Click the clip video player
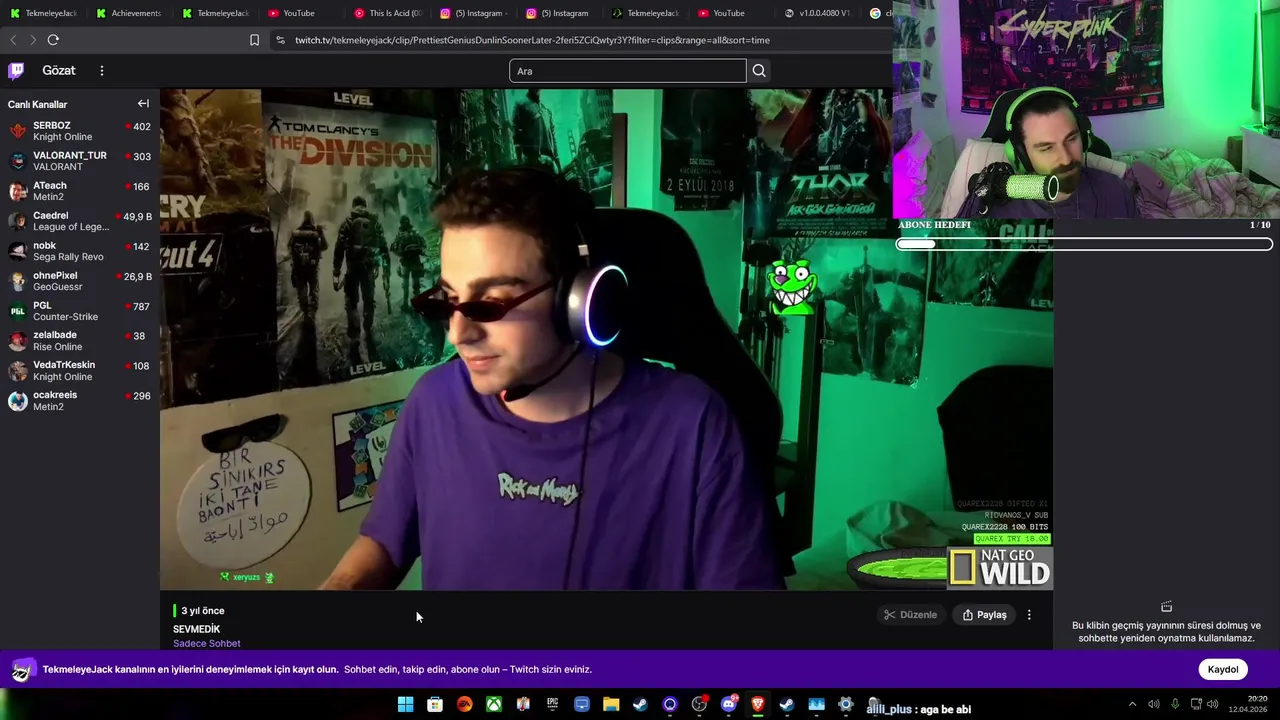The height and width of the screenshot is (720, 1280). 606,339
